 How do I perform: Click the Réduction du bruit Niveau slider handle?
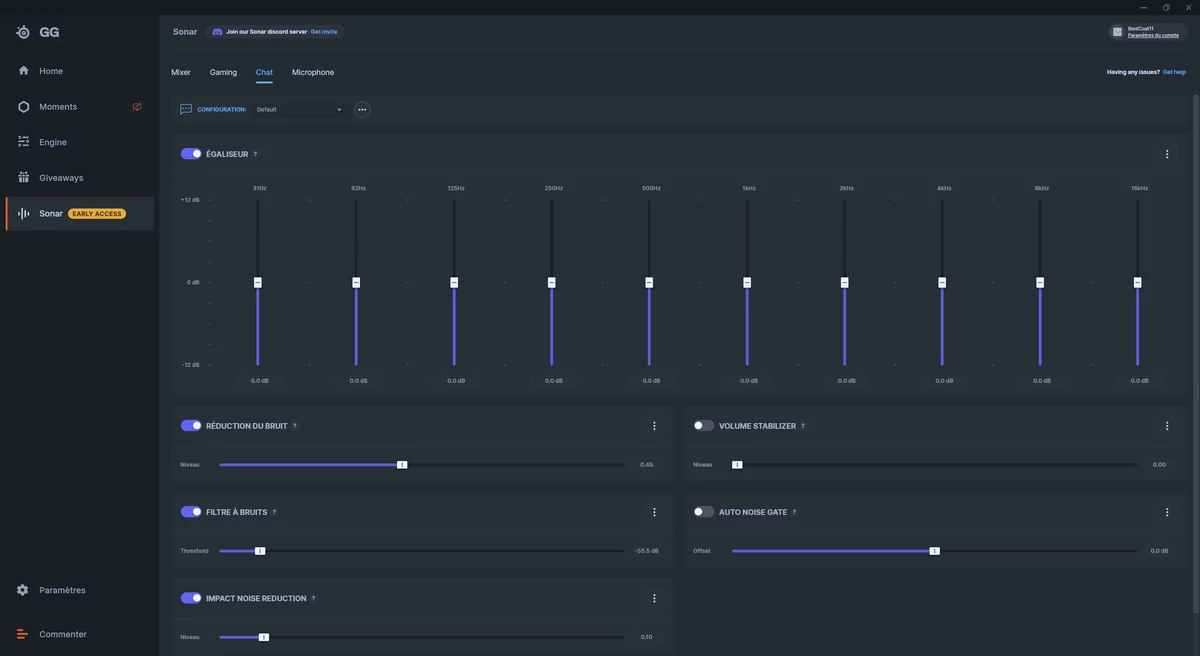point(402,465)
